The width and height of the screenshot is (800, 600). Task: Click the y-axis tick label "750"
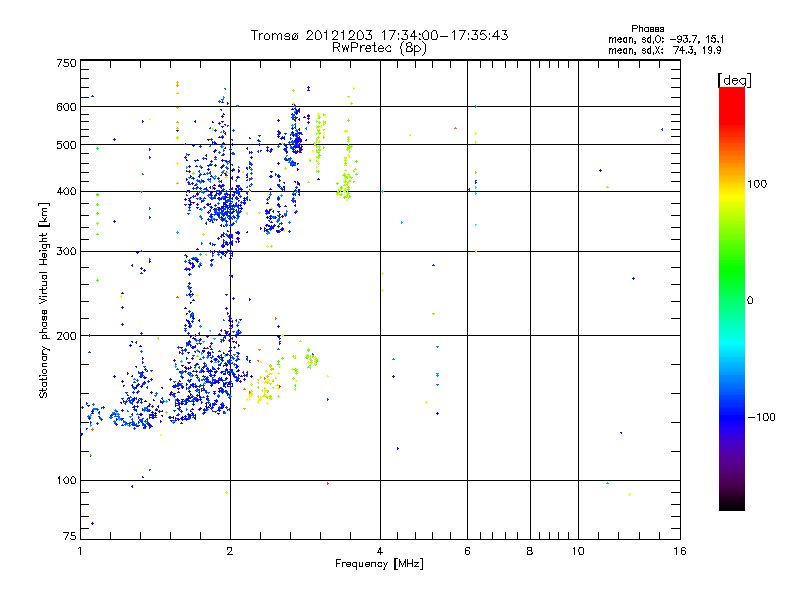[x=66, y=63]
